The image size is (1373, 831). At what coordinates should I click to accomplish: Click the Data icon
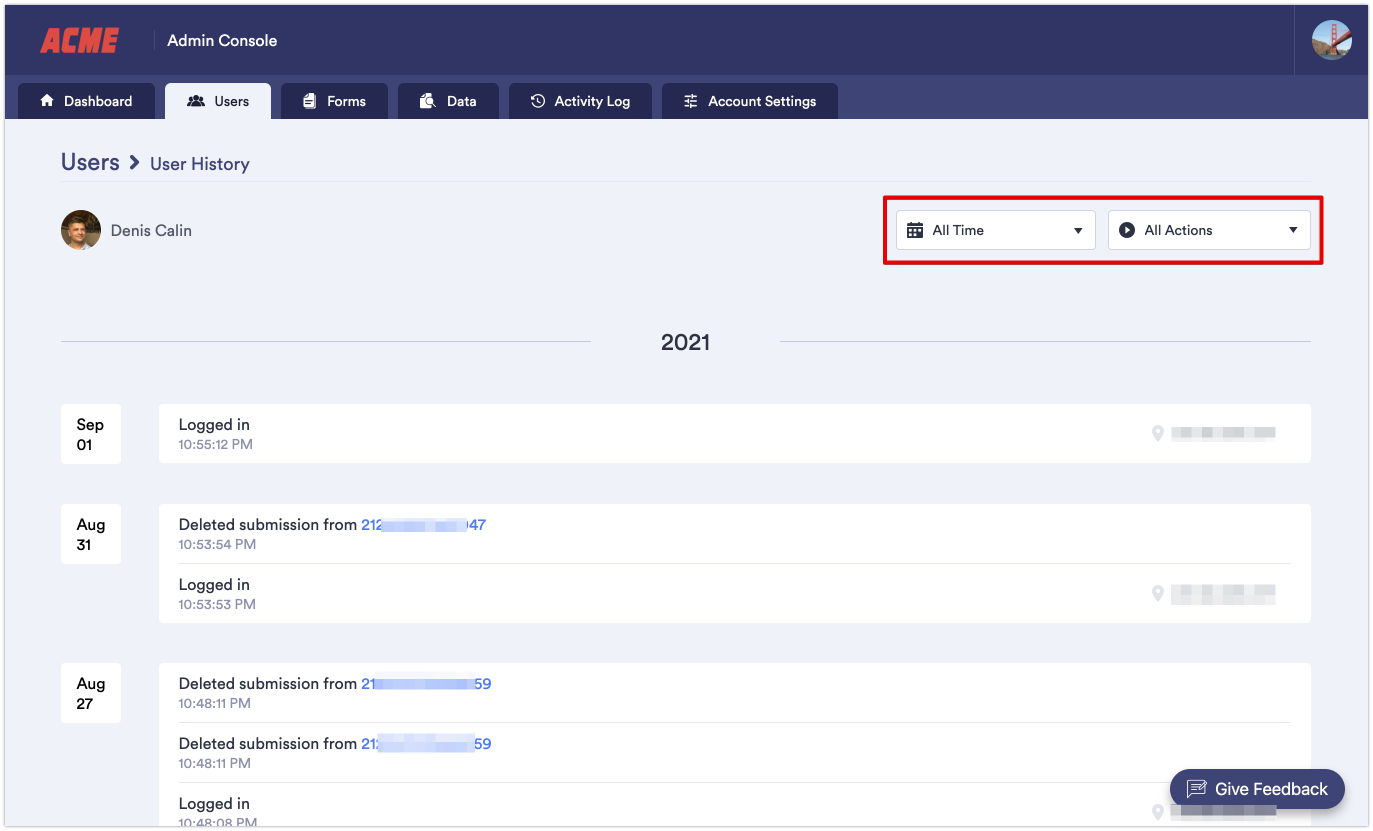(427, 101)
